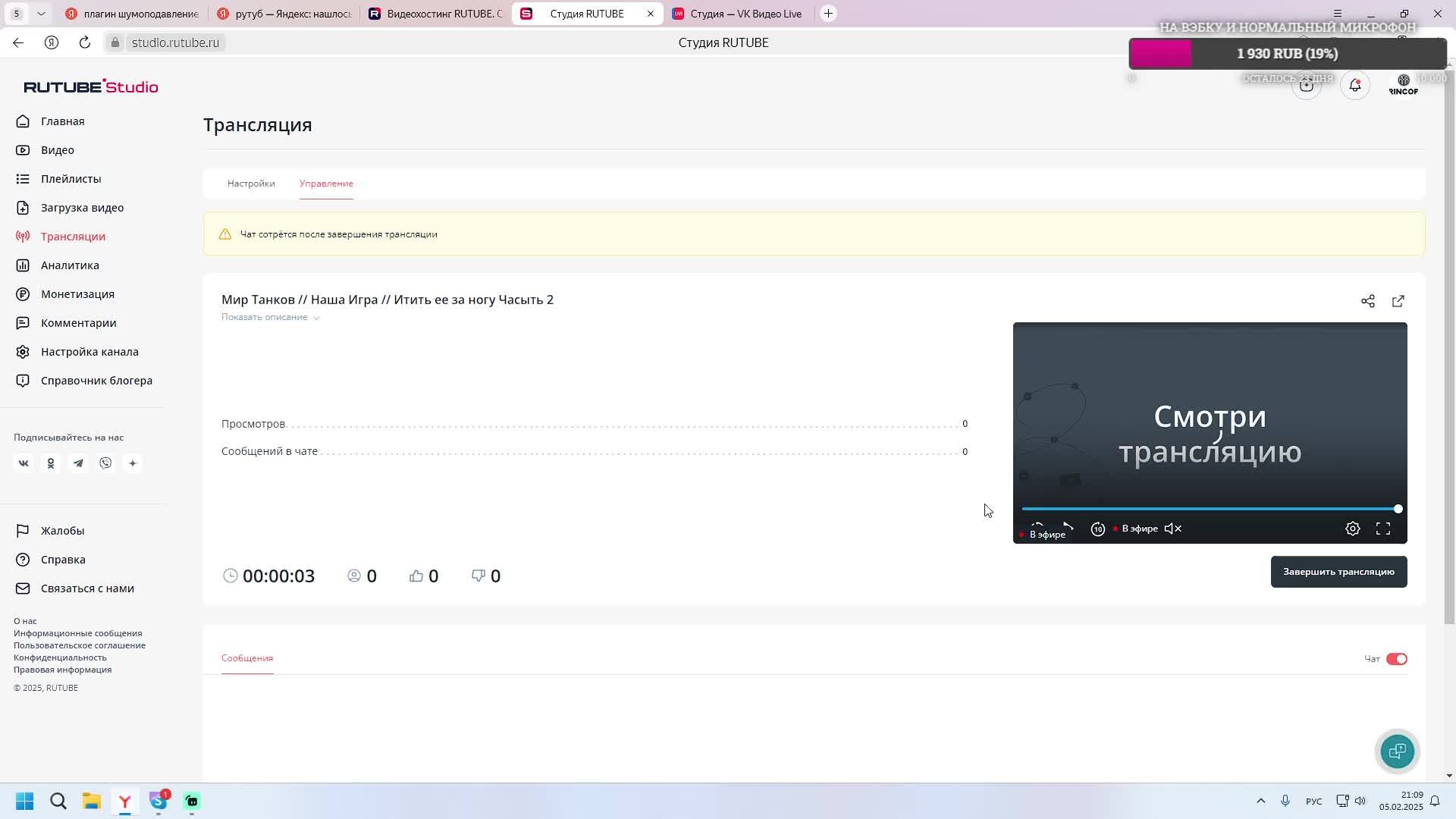Open stream in new window icon
This screenshot has width=1456, height=819.
1398,301
